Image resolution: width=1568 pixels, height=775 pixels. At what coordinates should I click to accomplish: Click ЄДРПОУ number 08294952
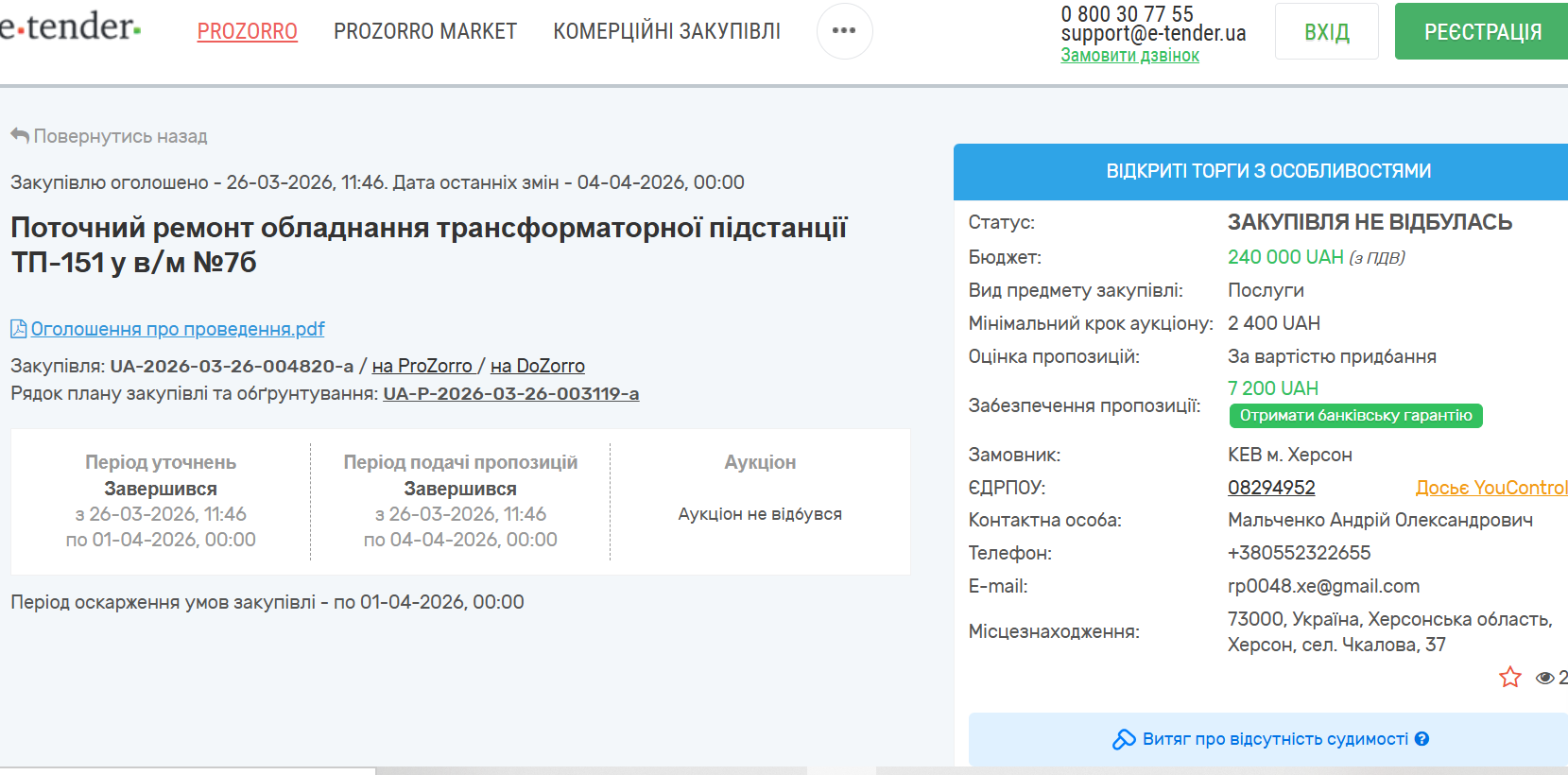[1271, 488]
